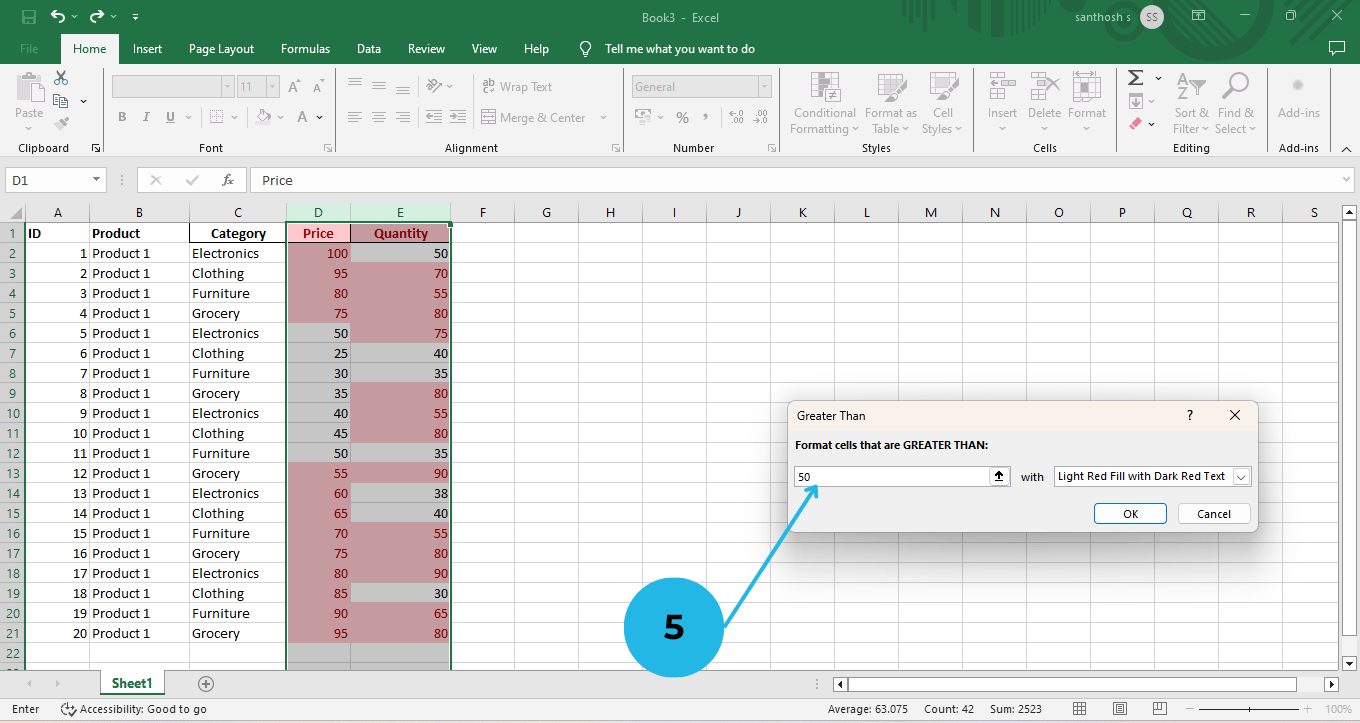The width and height of the screenshot is (1360, 723).
Task: Open the General number format dropdown
Action: [x=764, y=87]
